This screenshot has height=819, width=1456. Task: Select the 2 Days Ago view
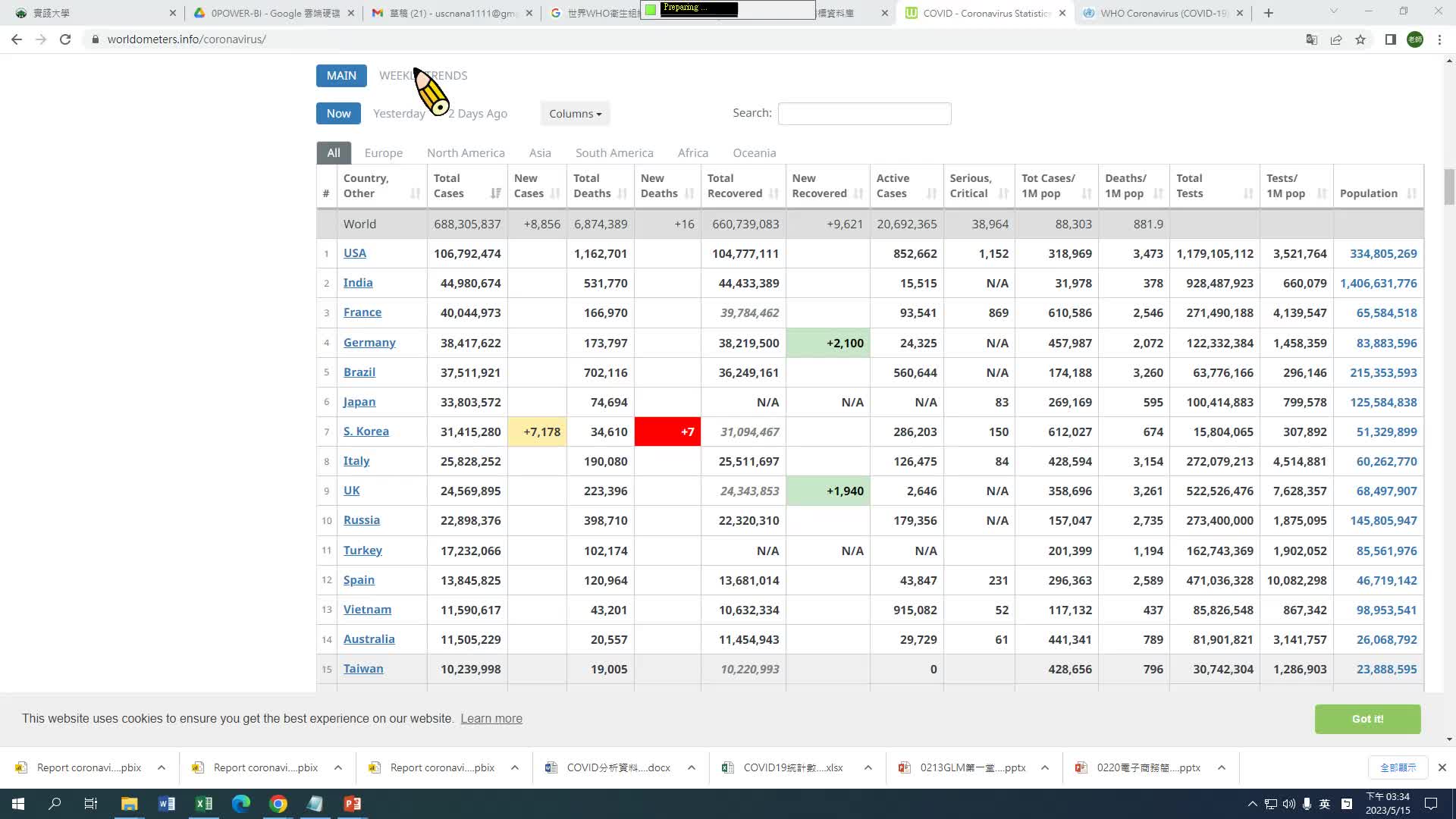pyautogui.click(x=478, y=114)
